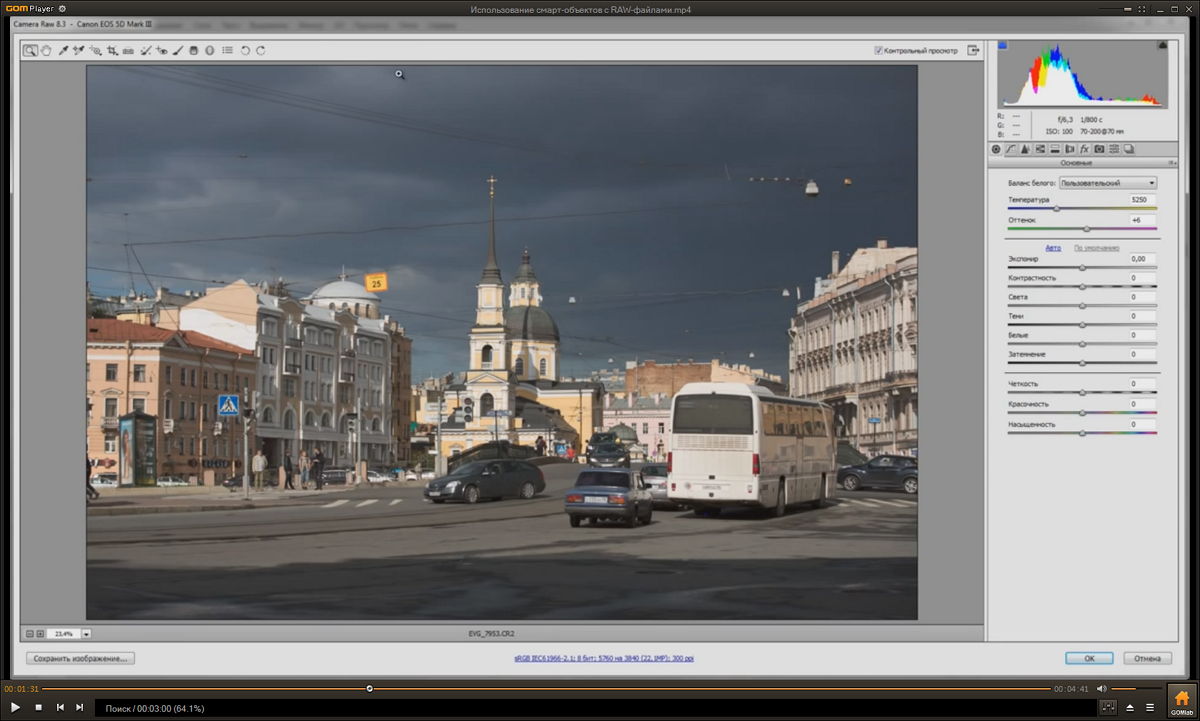The width and height of the screenshot is (1200, 721).
Task: Uncheck the Контрольный просмотр checkbox
Action: pyautogui.click(x=878, y=50)
